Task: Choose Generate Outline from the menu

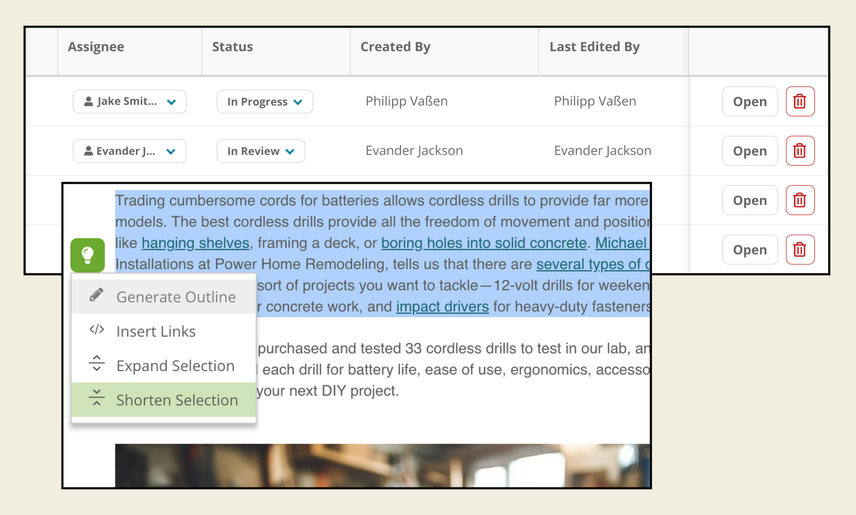Action: pyautogui.click(x=164, y=297)
